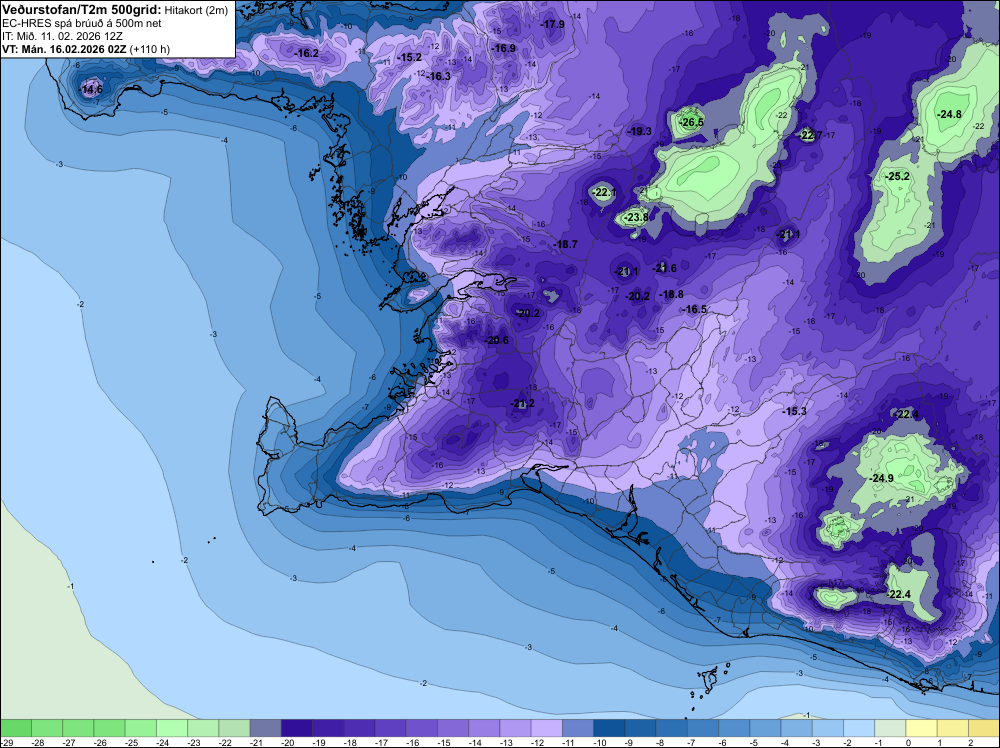Click the -21.2 temperature label
This screenshot has height=748, width=1000.
(522, 404)
